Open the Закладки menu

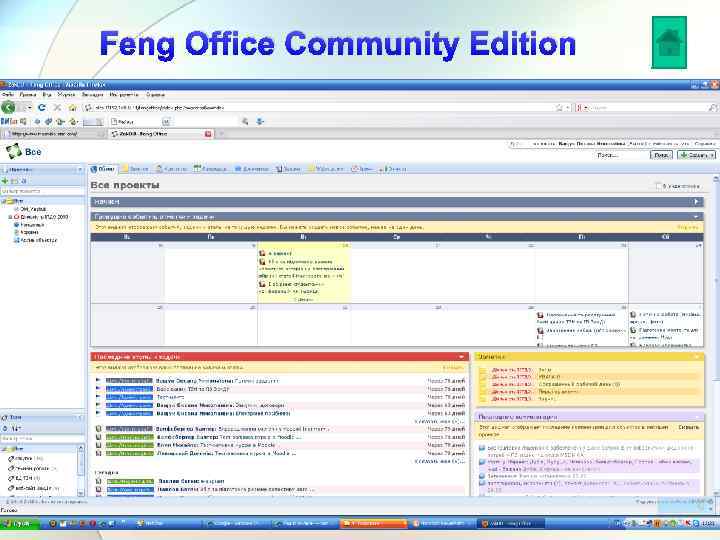pyautogui.click(x=92, y=95)
